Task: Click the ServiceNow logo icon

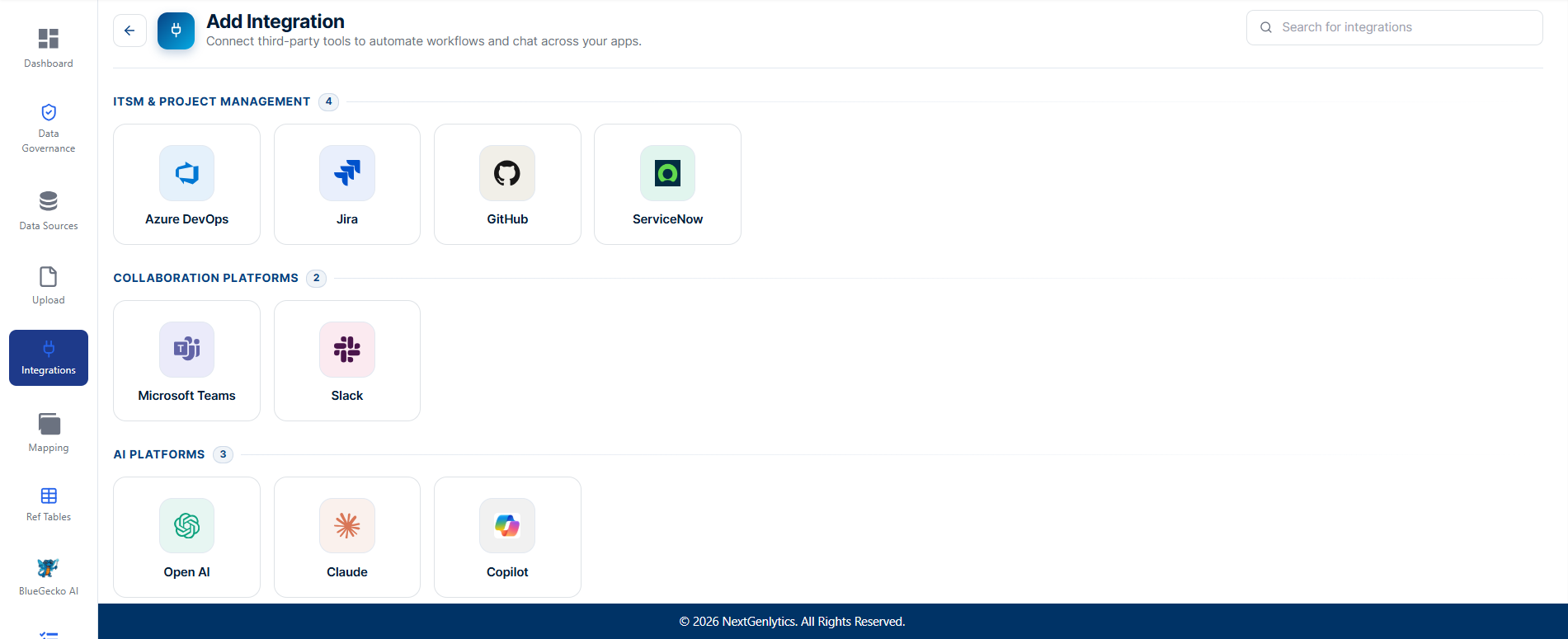Action: (x=667, y=173)
